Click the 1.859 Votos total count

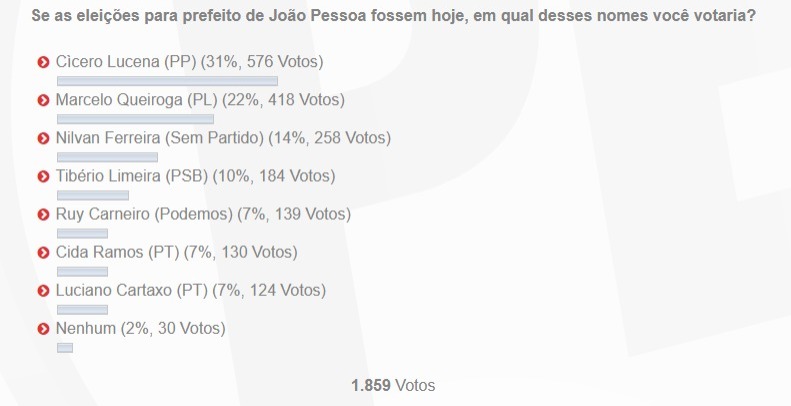(x=393, y=385)
